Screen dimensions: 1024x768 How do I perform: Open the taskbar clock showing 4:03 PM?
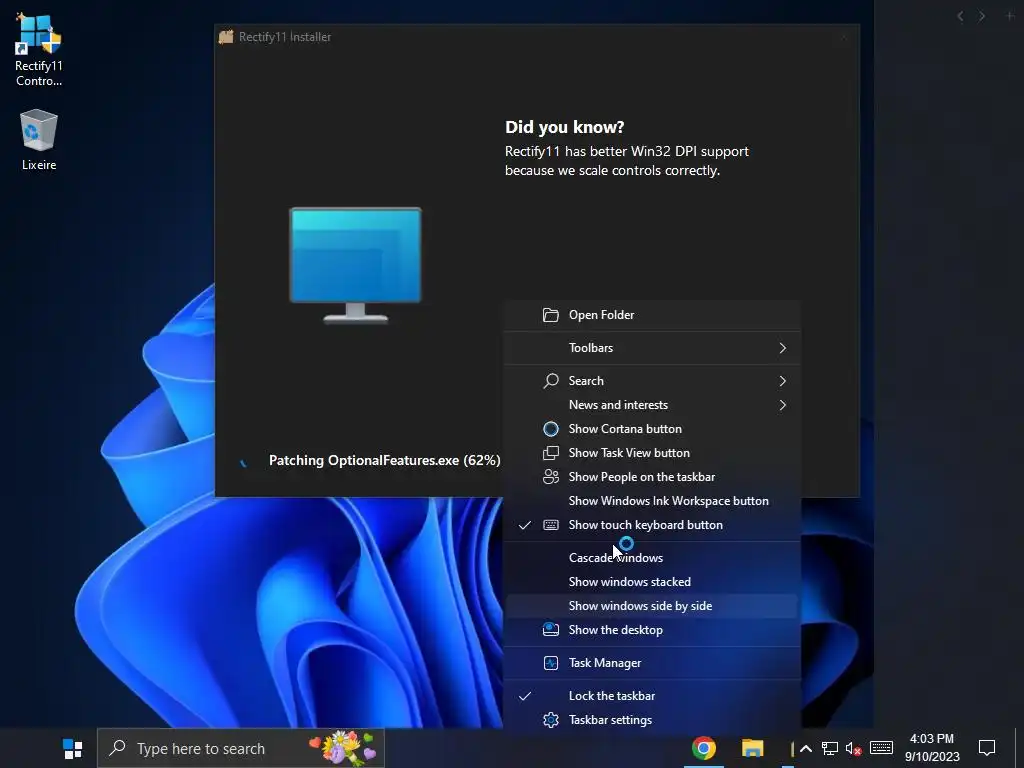(x=931, y=748)
